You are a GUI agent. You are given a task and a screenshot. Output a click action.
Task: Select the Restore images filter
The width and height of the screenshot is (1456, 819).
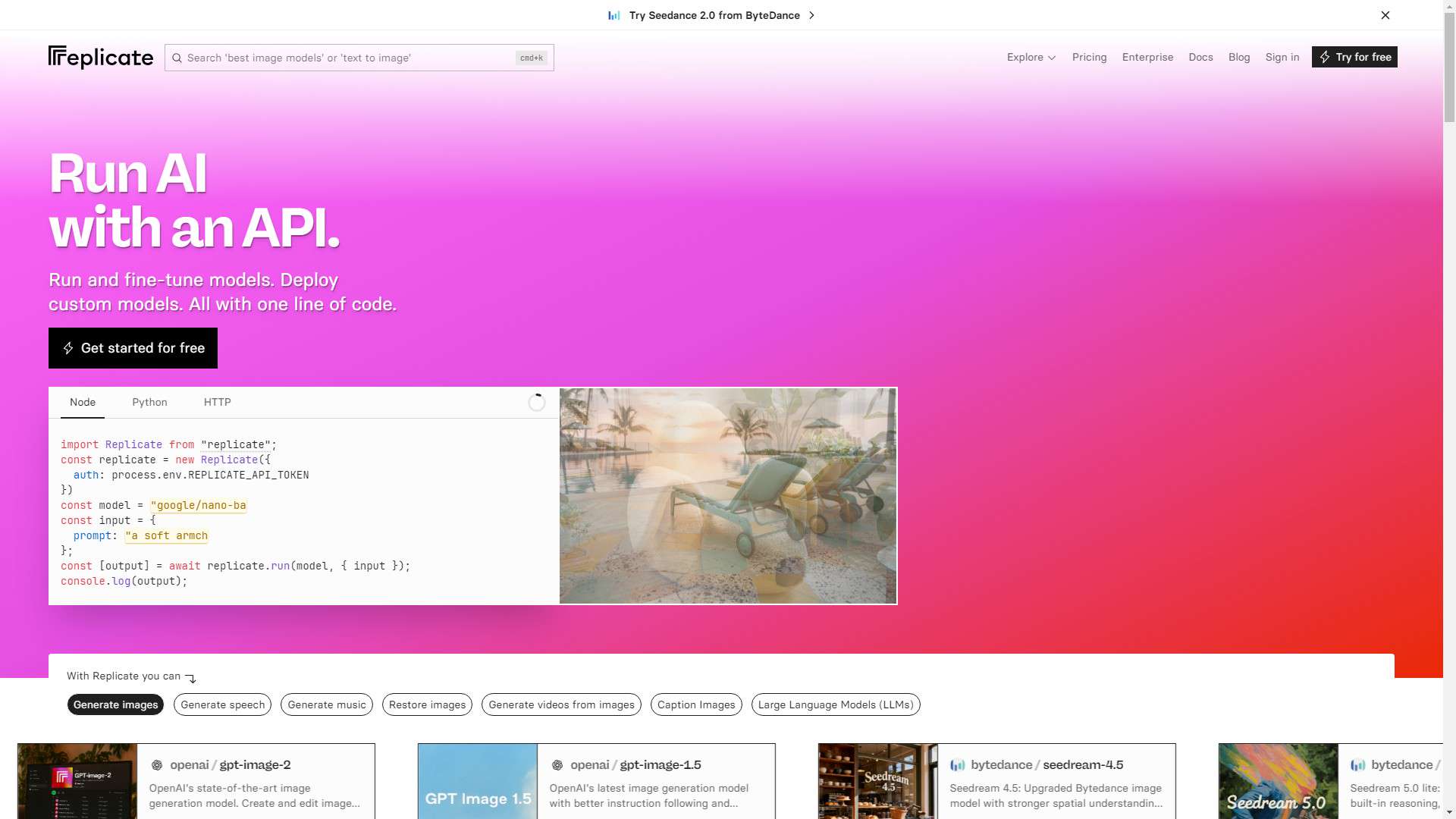coord(428,704)
